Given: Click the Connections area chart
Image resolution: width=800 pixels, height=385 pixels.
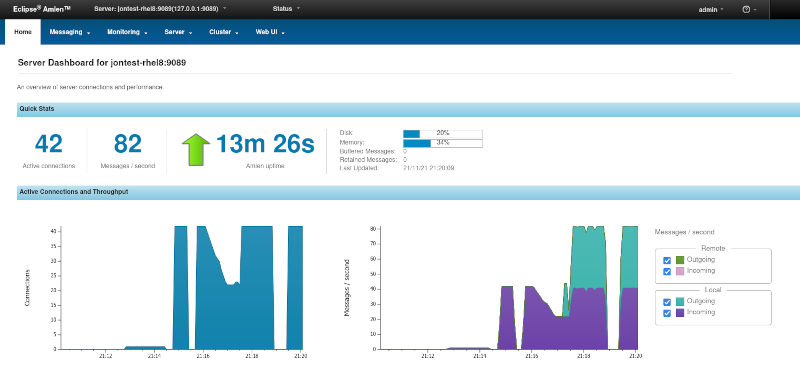Looking at the screenshot, I should pyautogui.click(x=182, y=288).
